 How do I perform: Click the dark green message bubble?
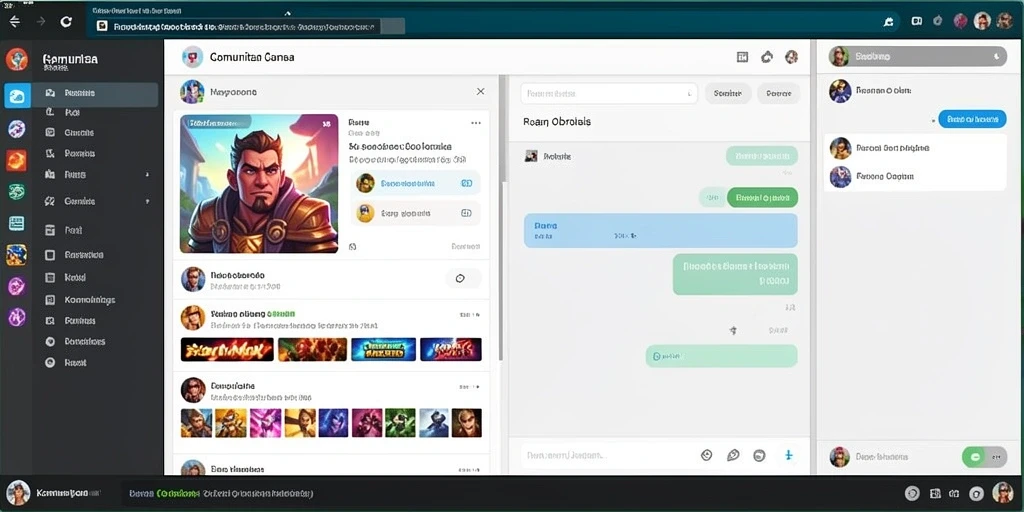[x=762, y=197]
